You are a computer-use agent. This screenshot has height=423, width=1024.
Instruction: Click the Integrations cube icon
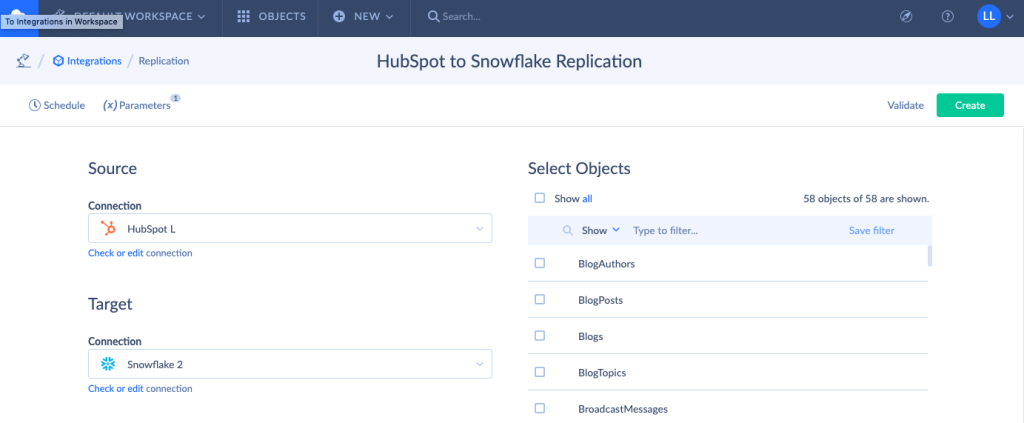coord(58,61)
